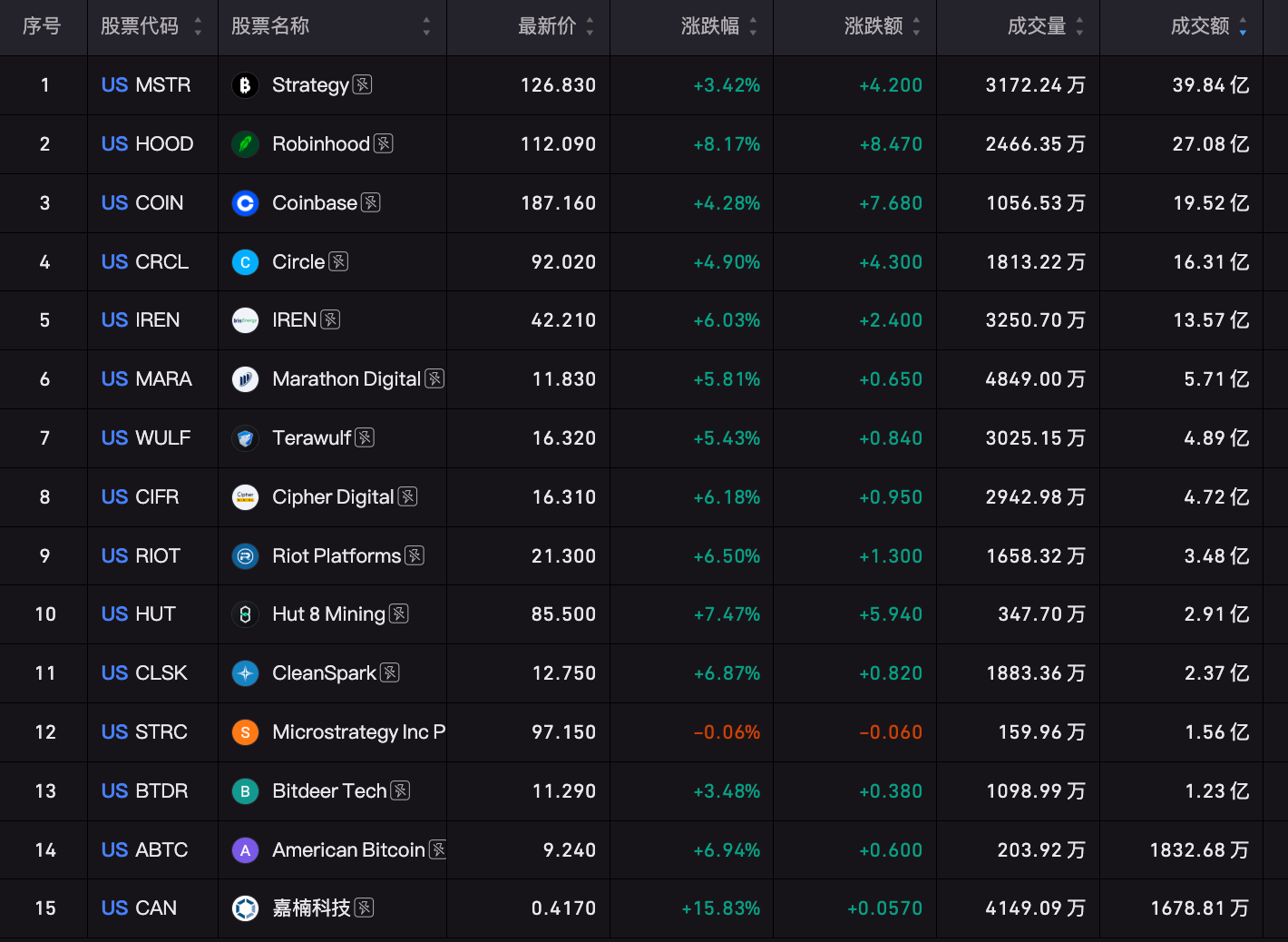Viewport: 1288px width, 942px height.
Task: Click the badge icon next to CleanSpark
Action: [390, 672]
